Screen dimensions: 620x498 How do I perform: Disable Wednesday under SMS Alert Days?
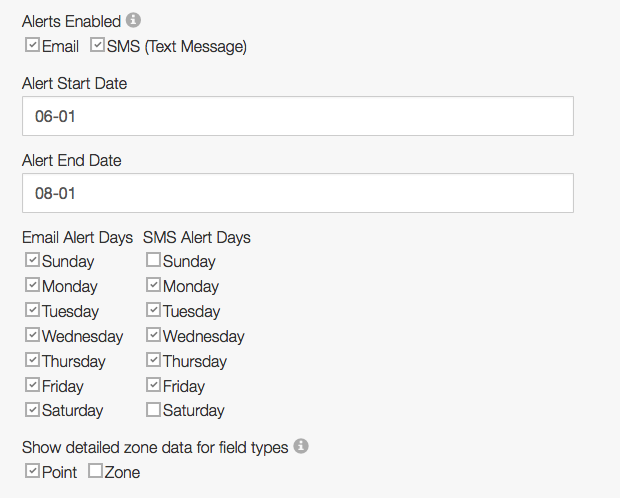coord(153,335)
